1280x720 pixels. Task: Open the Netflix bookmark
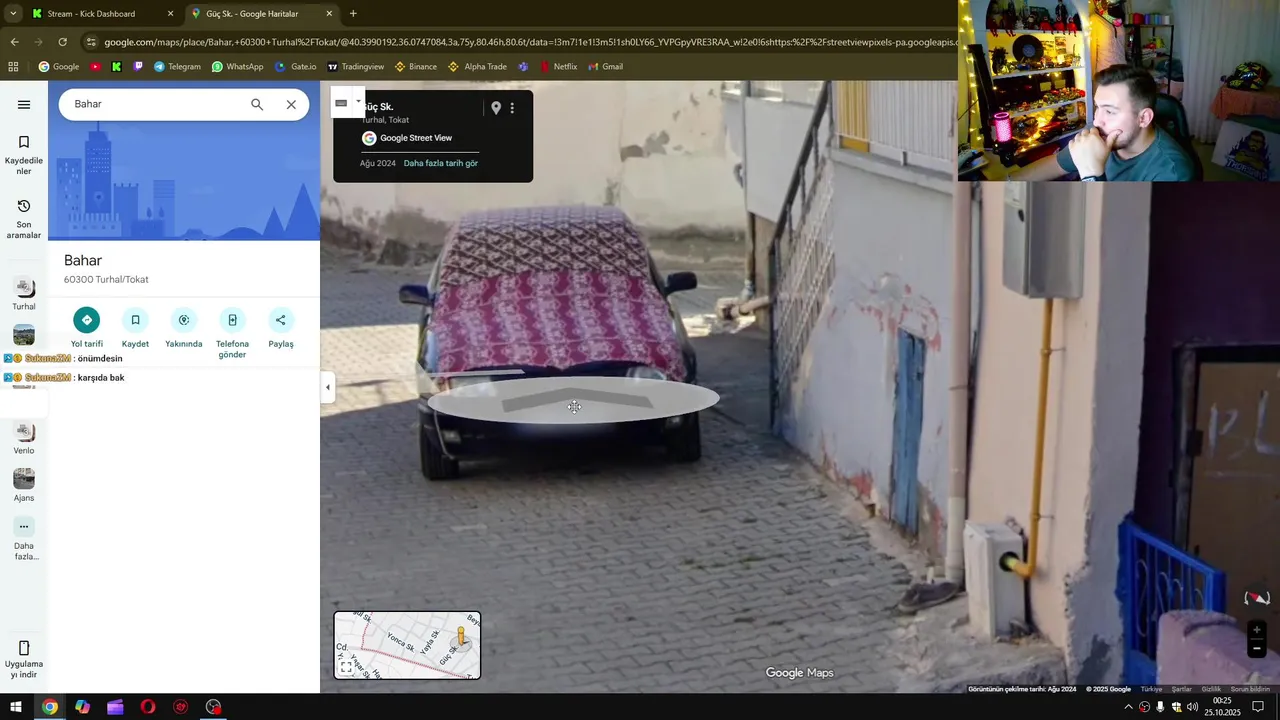pyautogui.click(x=558, y=67)
